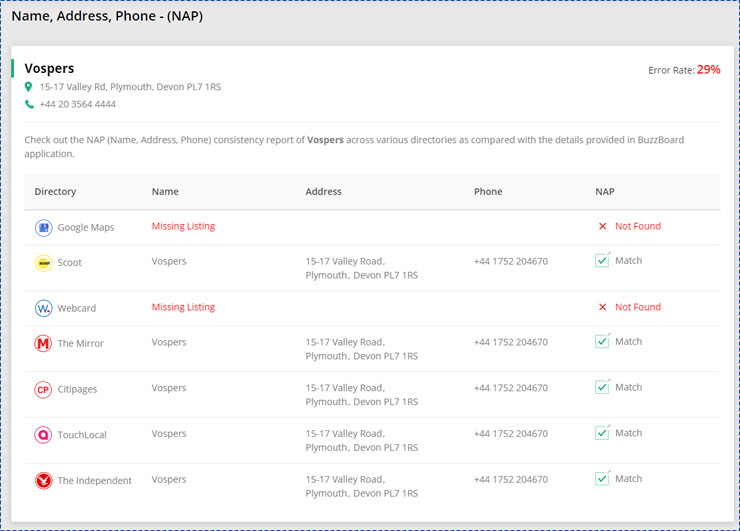Click Not Found in Google Maps row
The image size is (740, 531).
point(638,226)
